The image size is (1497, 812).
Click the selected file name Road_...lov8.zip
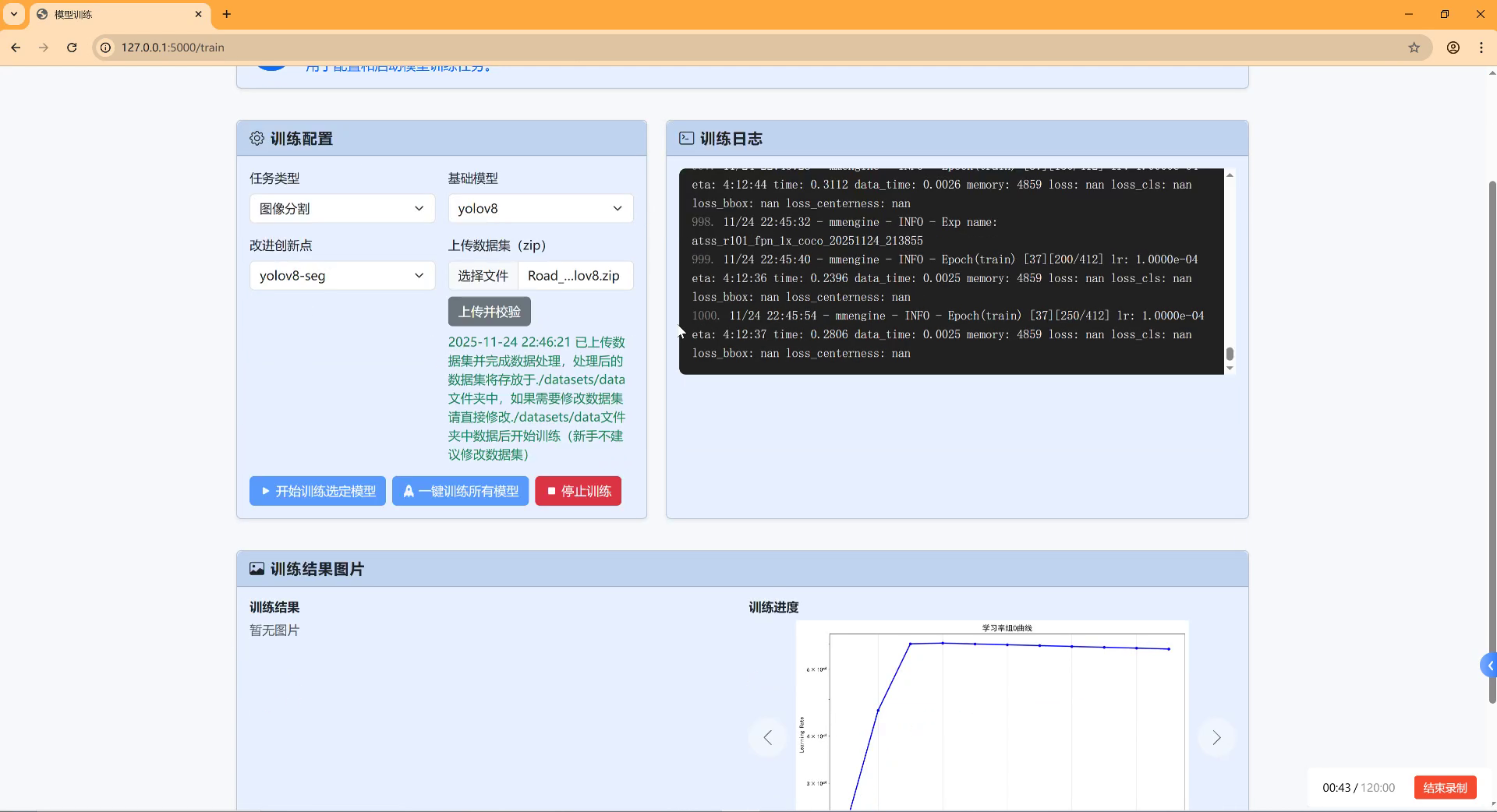(574, 276)
